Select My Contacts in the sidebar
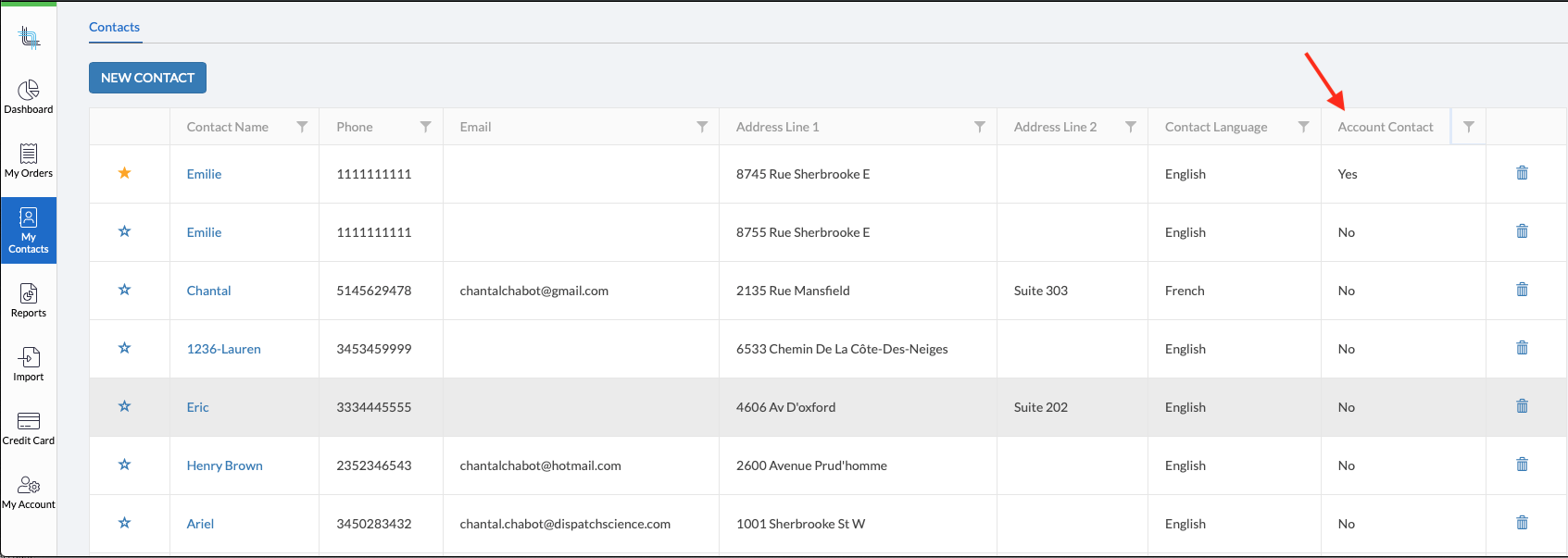This screenshot has width=1568, height=558. (x=29, y=230)
